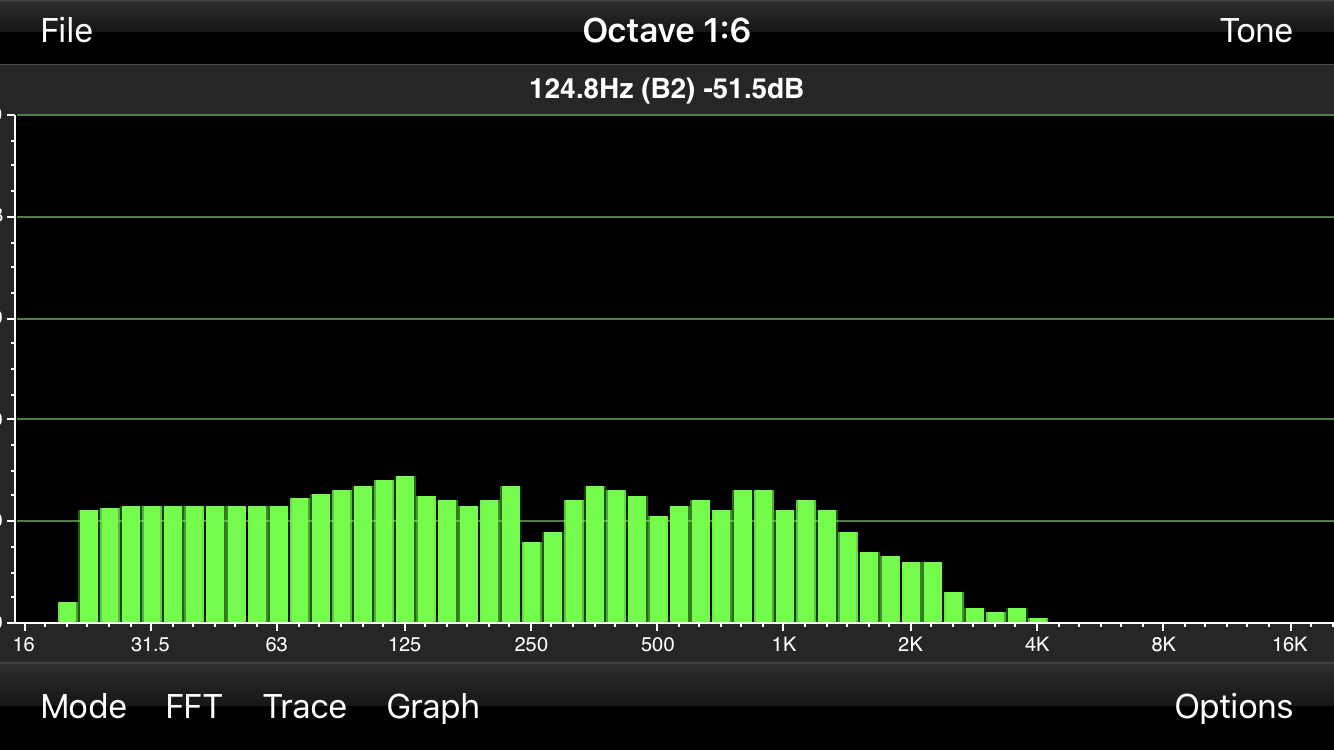
Task: Tap the tallest bar above 125 Hz
Action: tap(405, 550)
